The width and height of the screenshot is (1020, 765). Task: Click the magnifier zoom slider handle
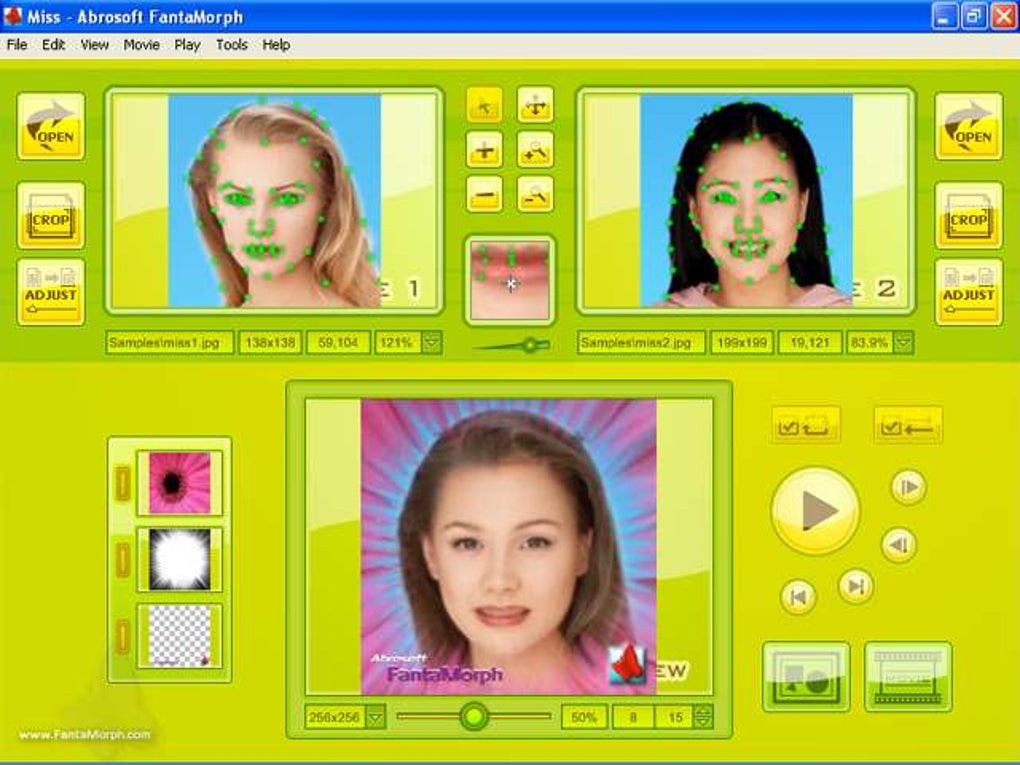coord(530,345)
